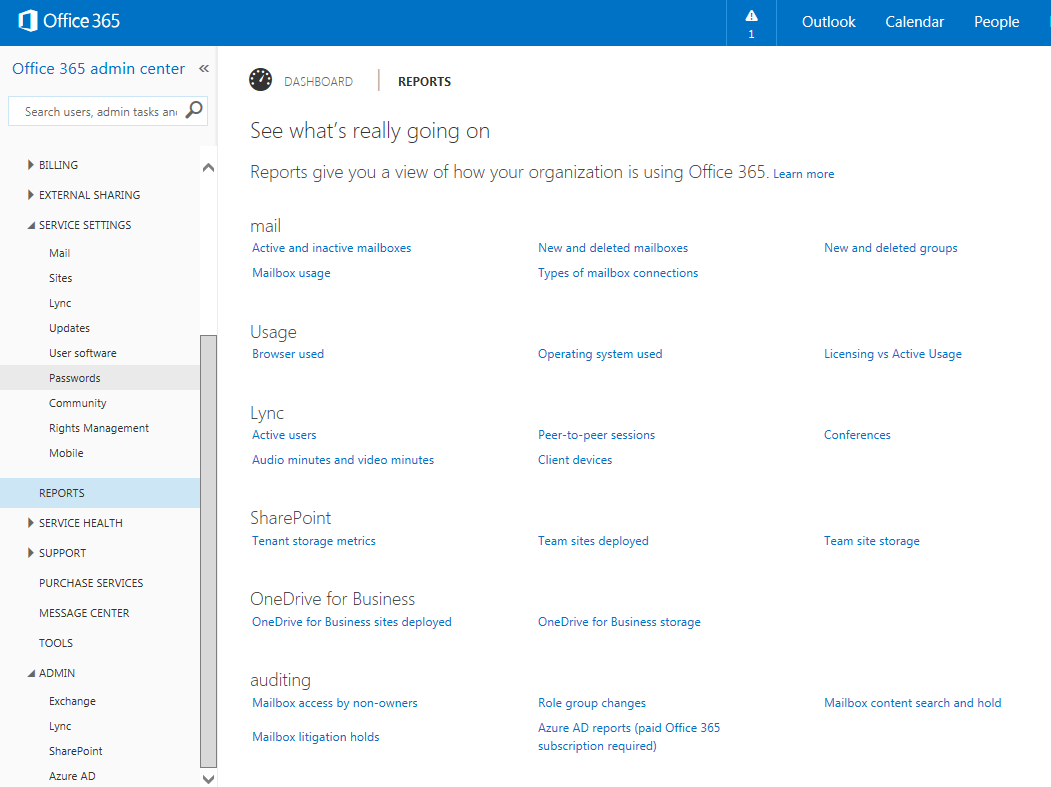Open Client devices report
1051x787 pixels.
click(x=574, y=460)
